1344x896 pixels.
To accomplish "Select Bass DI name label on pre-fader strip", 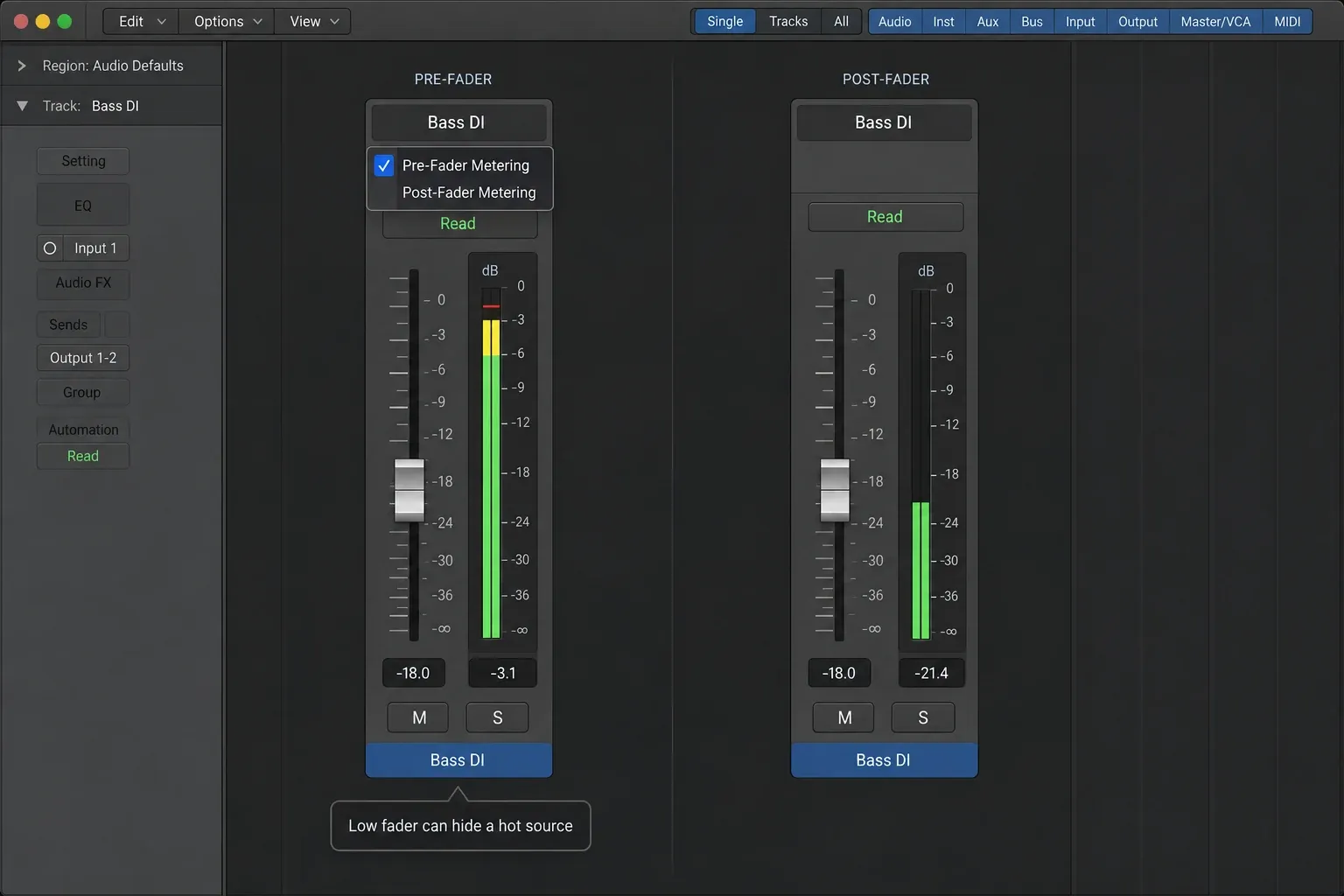I will (458, 760).
